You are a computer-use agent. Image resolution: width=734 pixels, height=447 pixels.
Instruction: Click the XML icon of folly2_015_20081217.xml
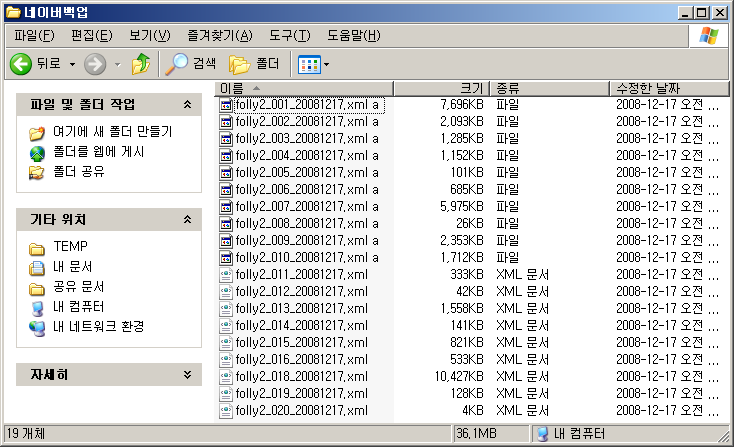click(x=226, y=343)
